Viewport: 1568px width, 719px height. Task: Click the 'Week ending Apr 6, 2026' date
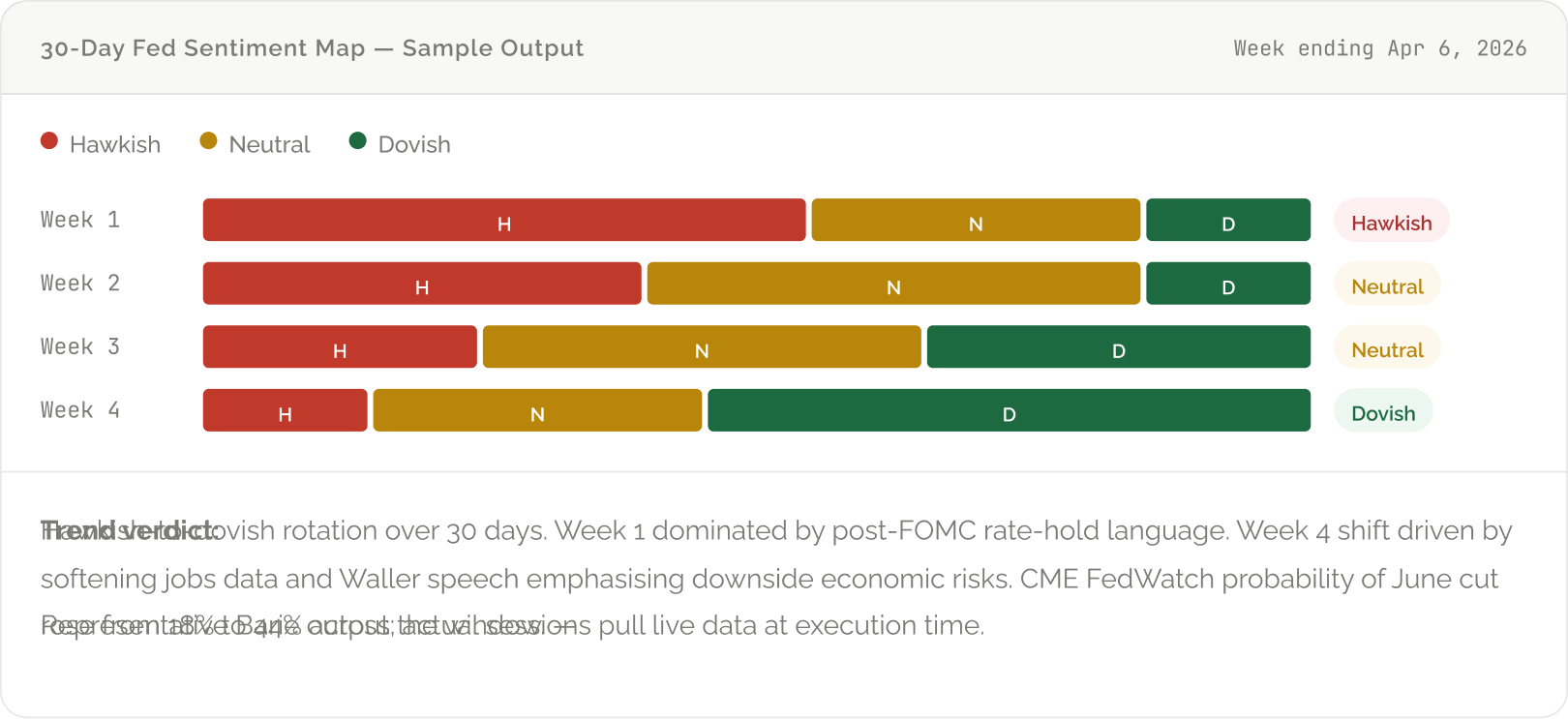(1379, 48)
